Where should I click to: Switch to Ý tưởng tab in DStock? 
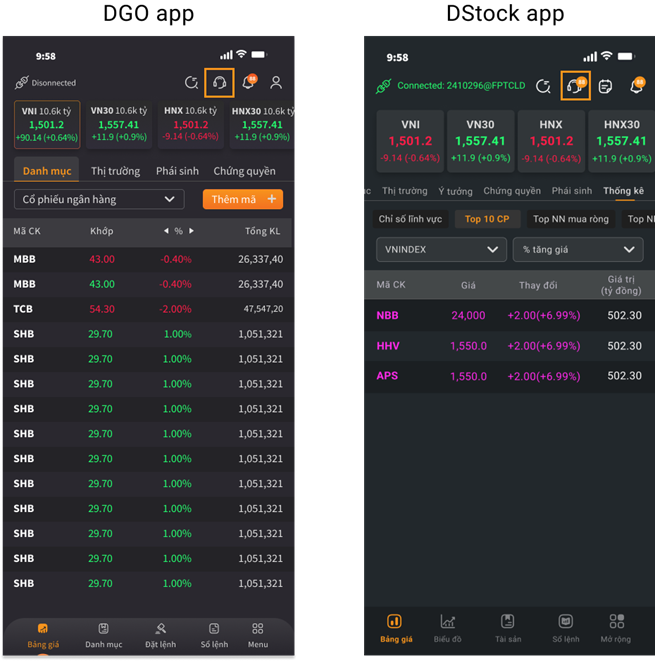455,191
